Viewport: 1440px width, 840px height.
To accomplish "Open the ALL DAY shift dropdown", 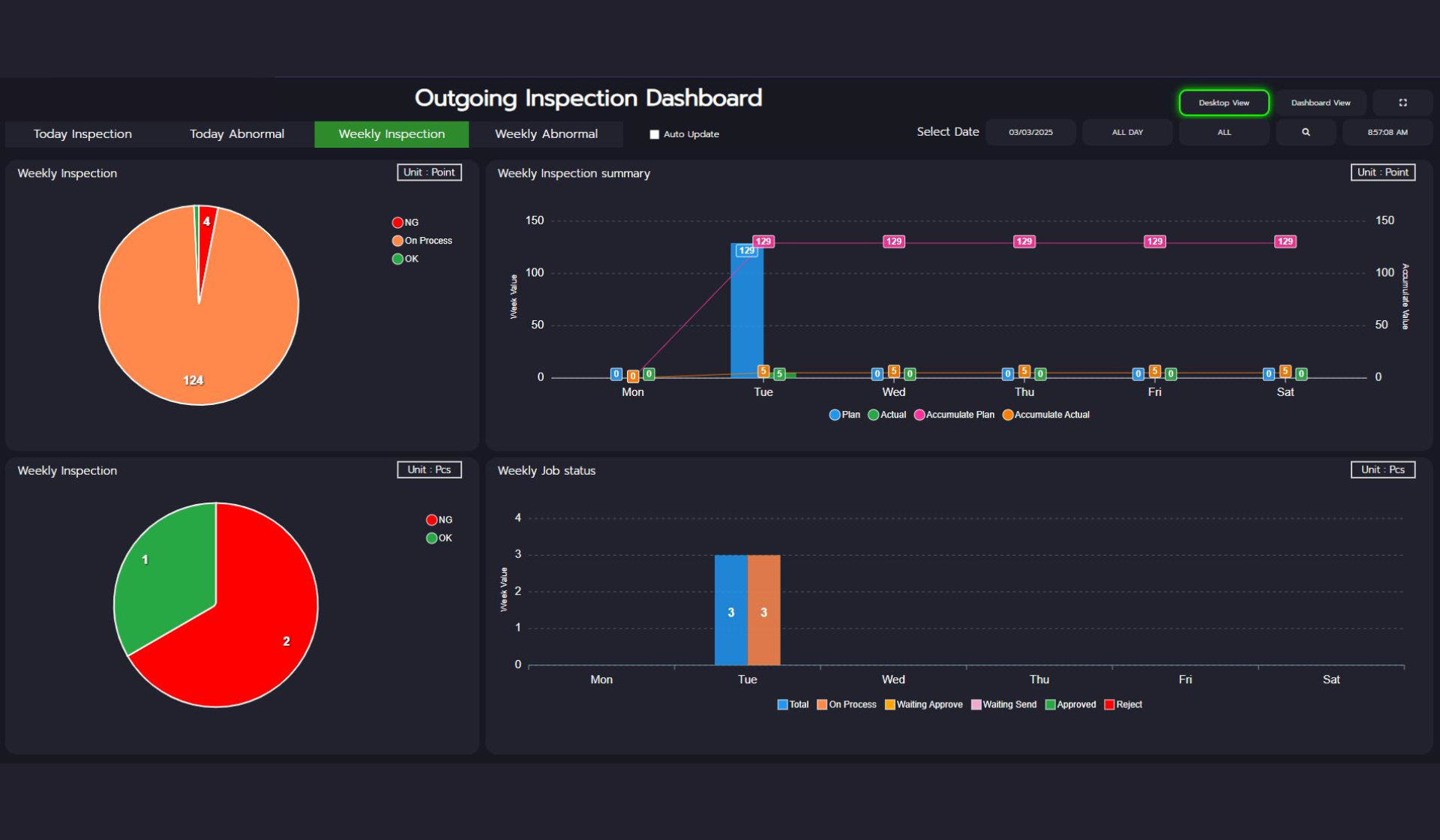I will (1126, 132).
